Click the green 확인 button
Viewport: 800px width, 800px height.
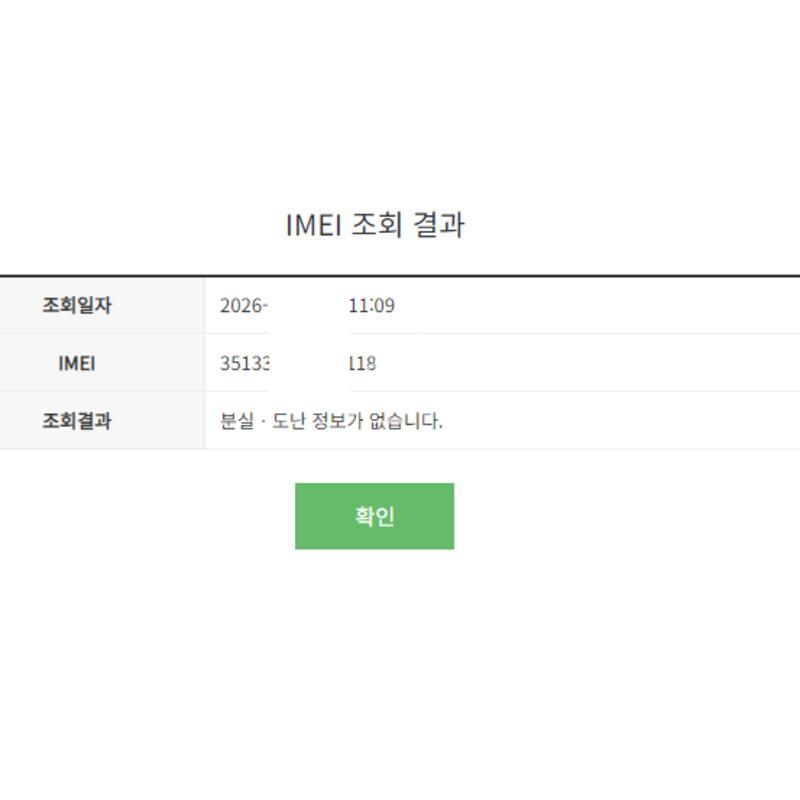pos(374,516)
